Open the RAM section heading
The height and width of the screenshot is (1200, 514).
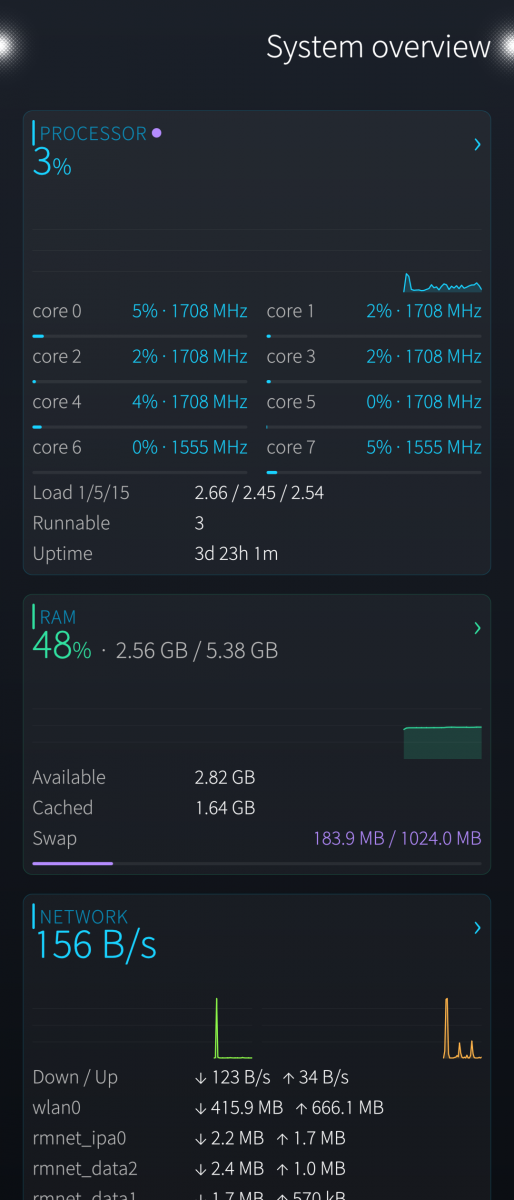pyautogui.click(x=58, y=617)
